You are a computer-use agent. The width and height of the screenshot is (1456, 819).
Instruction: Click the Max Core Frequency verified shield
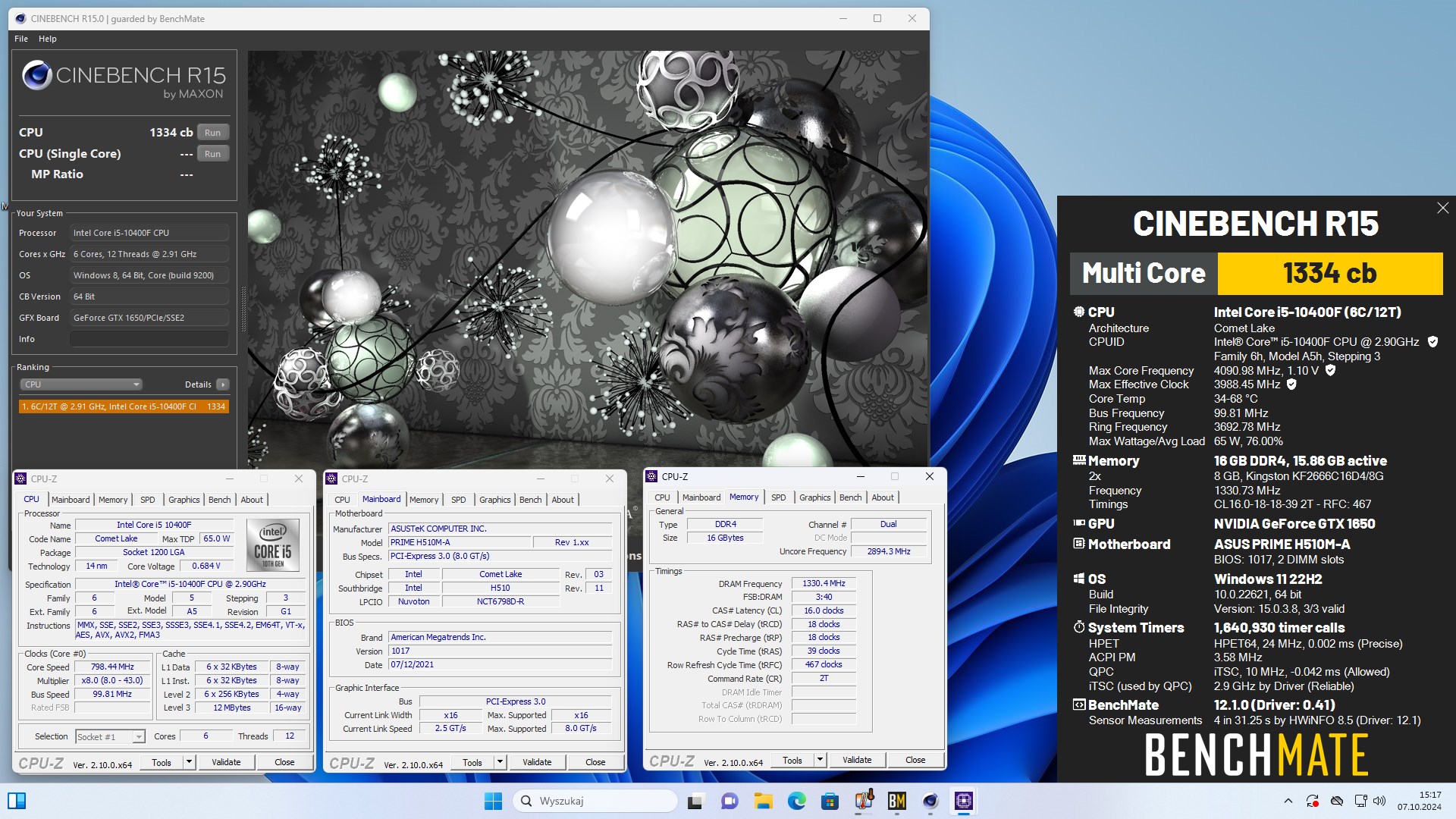(x=1330, y=370)
